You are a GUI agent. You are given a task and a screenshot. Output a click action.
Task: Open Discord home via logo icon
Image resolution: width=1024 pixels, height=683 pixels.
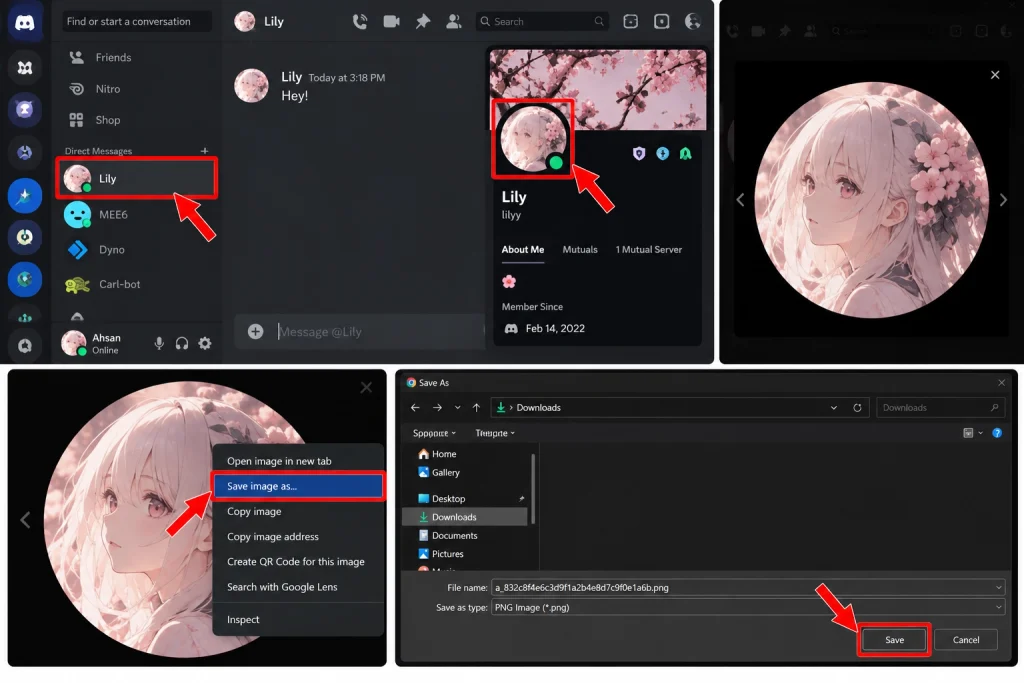25,22
